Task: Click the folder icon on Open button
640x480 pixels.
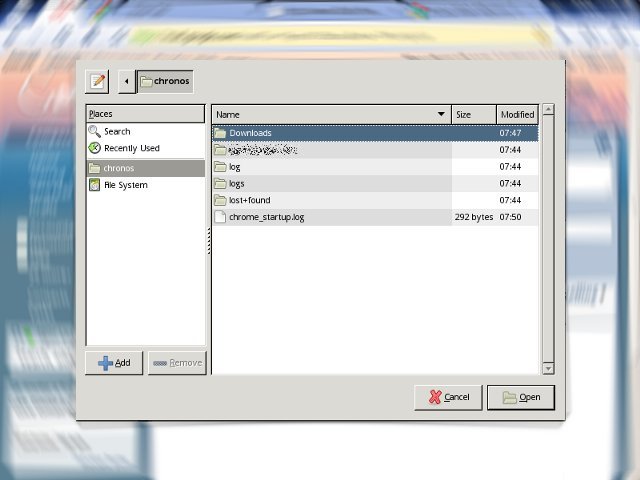Action: click(509, 397)
